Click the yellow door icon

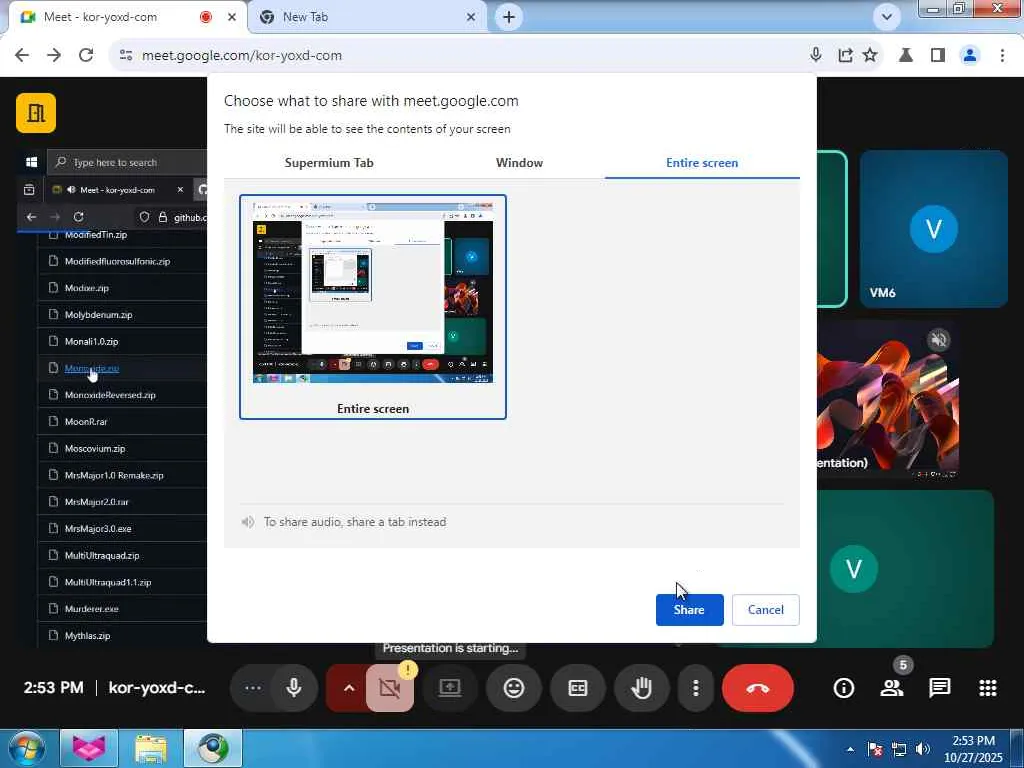36,113
